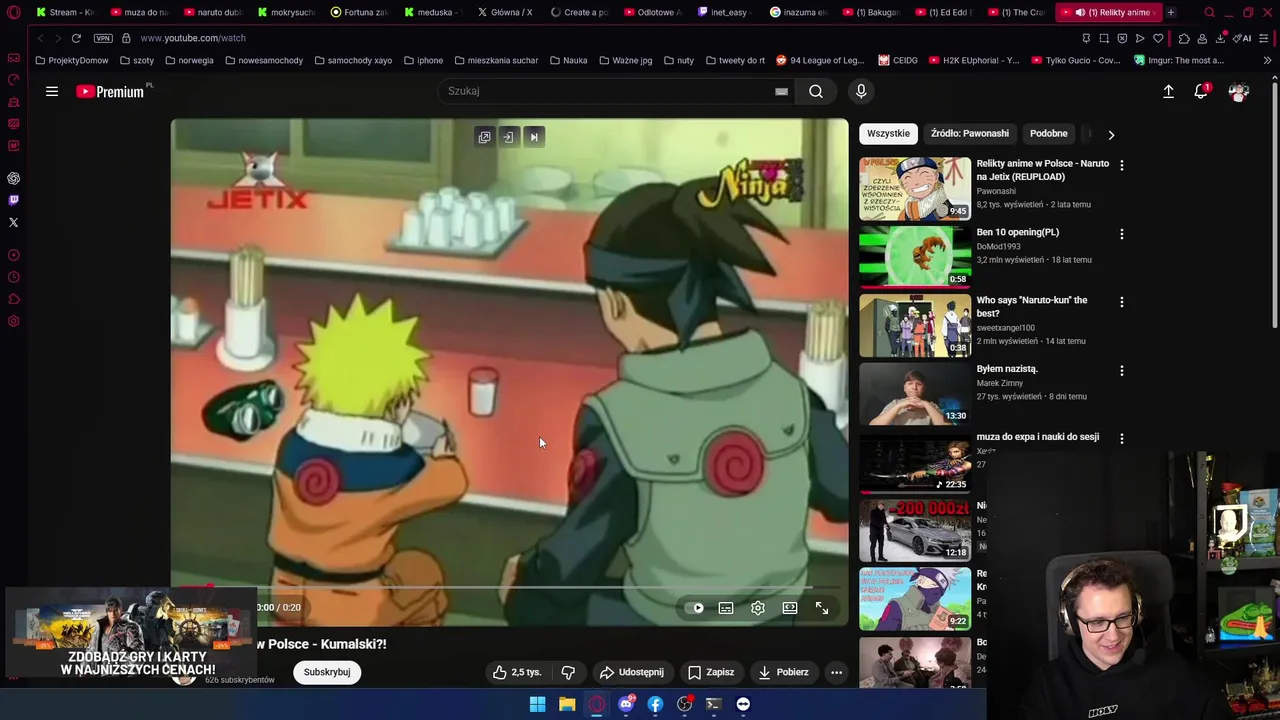The image size is (1280, 720).
Task: Open YouTube notifications bell
Action: tap(1201, 91)
